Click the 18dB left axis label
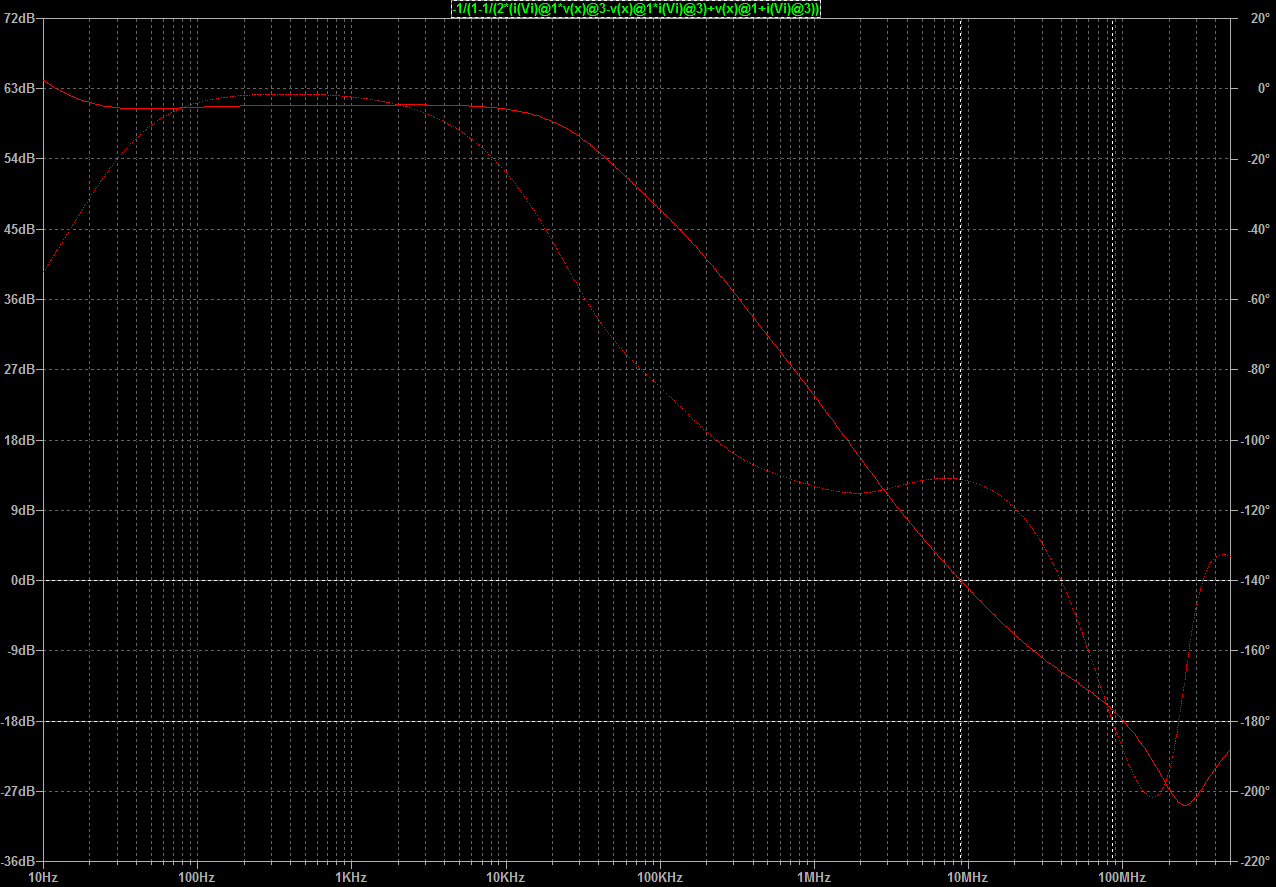The image size is (1276, 887). [x=19, y=440]
